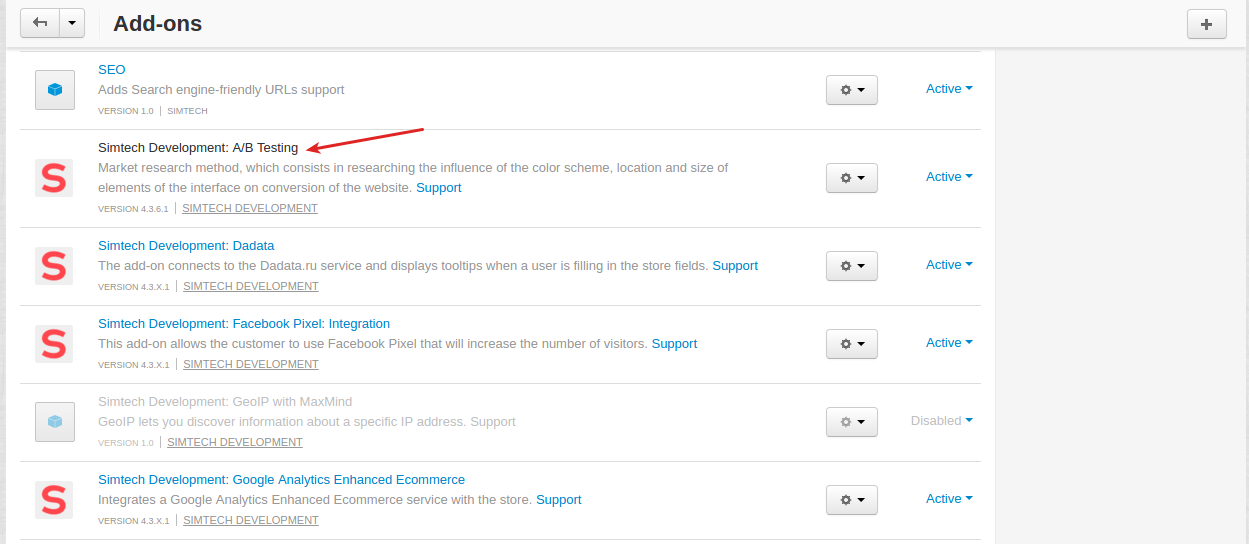This screenshot has width=1249, height=544.
Task: Change Facebook Pixel Active status
Action: [950, 343]
